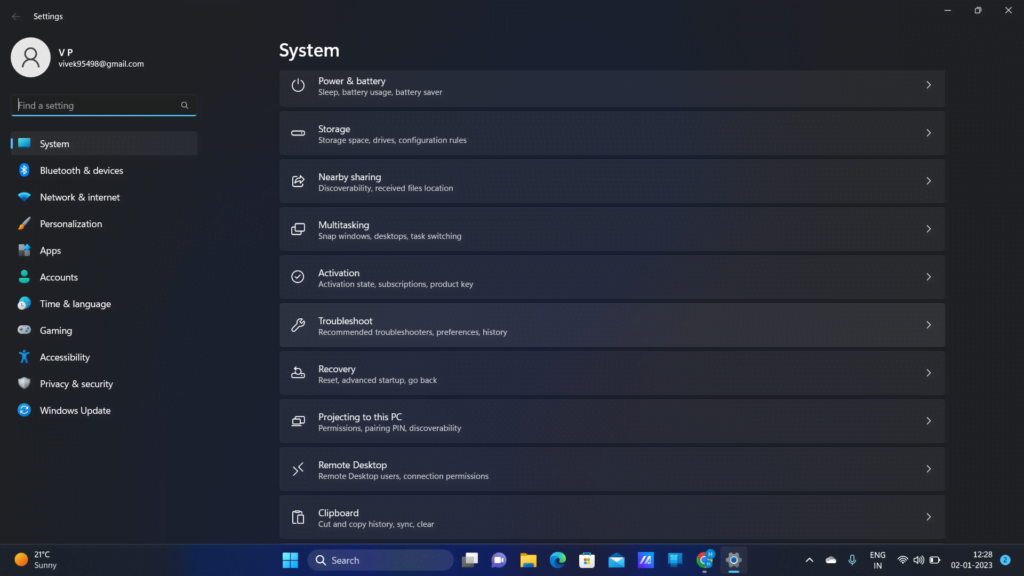
Task: Expand the Multitasking chevron arrow
Action: (x=928, y=229)
